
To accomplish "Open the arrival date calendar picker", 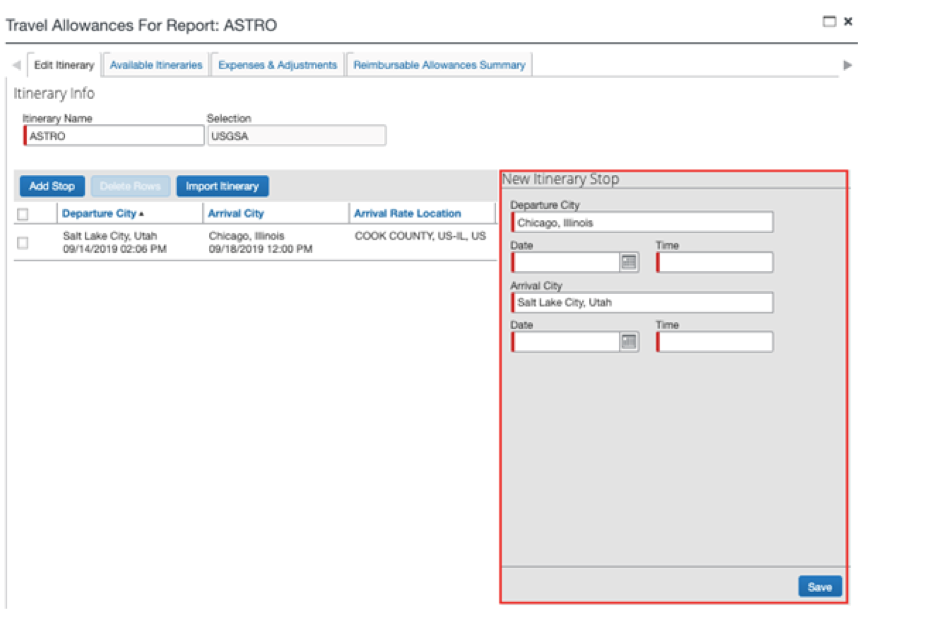I will [x=628, y=342].
